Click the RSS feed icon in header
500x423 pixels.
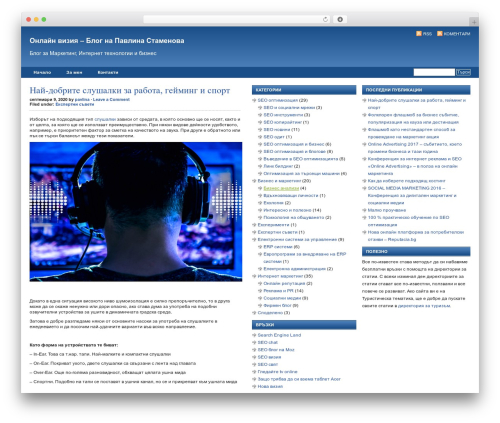click(x=419, y=34)
